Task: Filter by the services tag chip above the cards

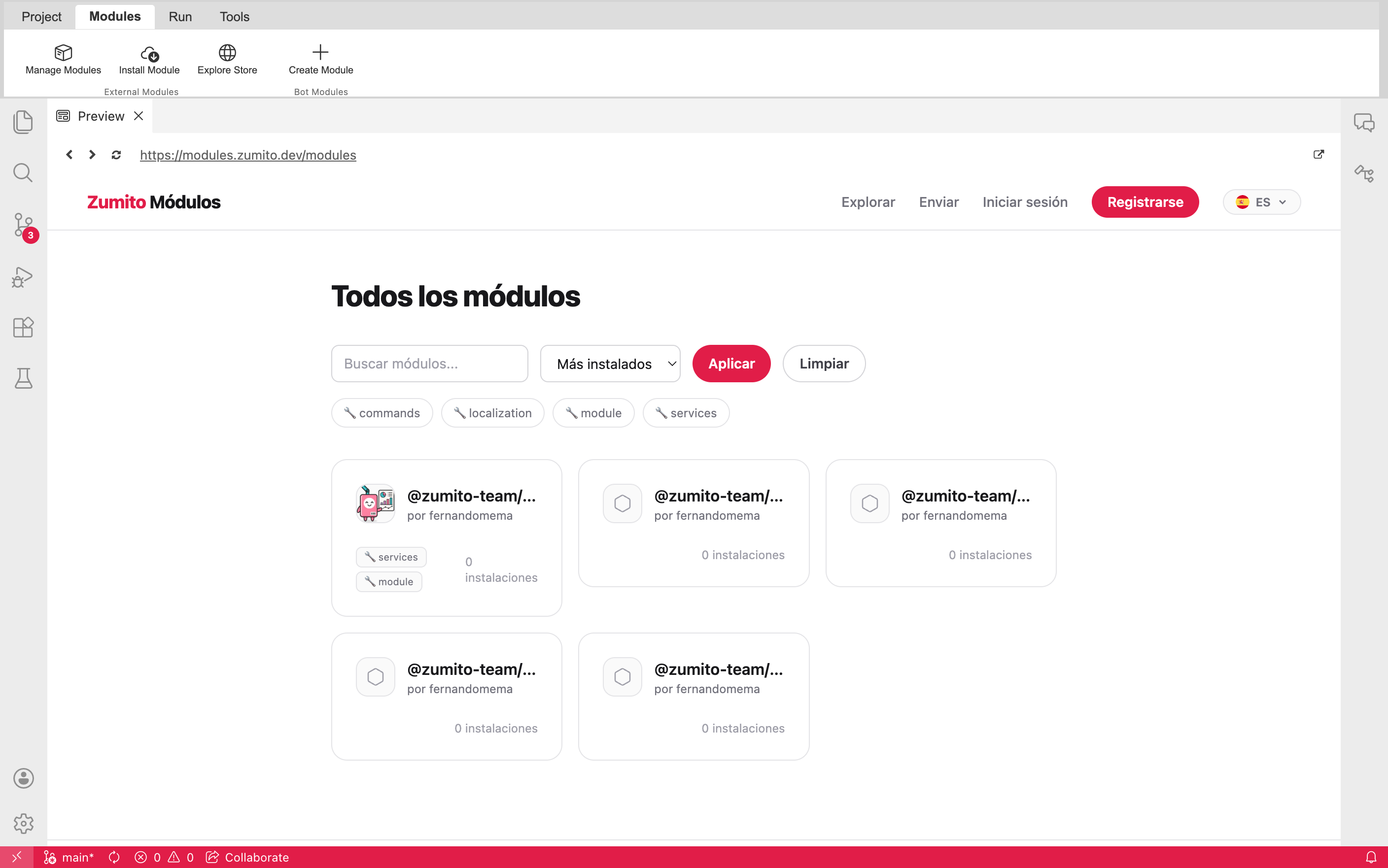Action: tap(686, 413)
